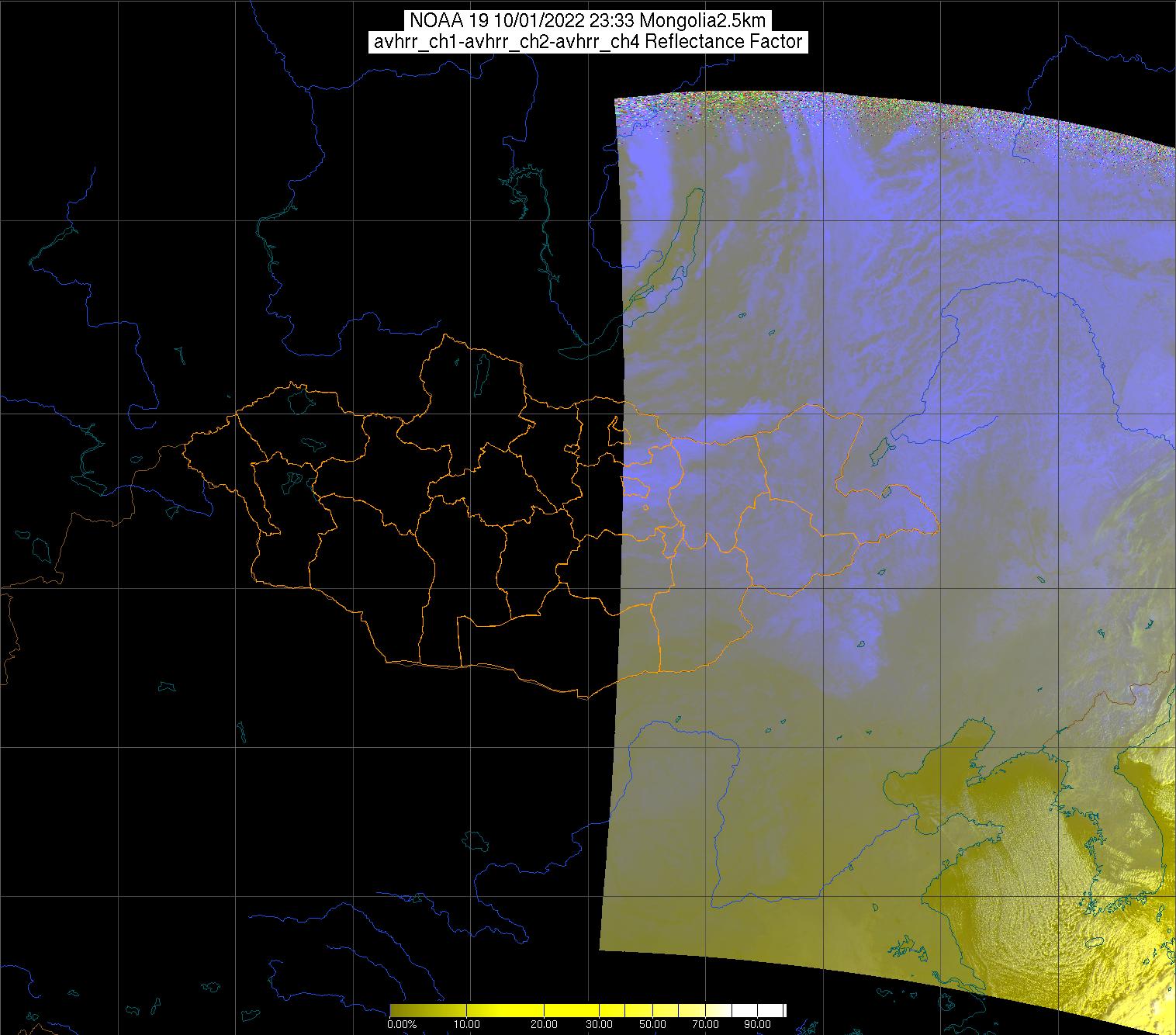Click the NOAA 19 title line
1176x1035 pixels.
[x=587, y=21]
